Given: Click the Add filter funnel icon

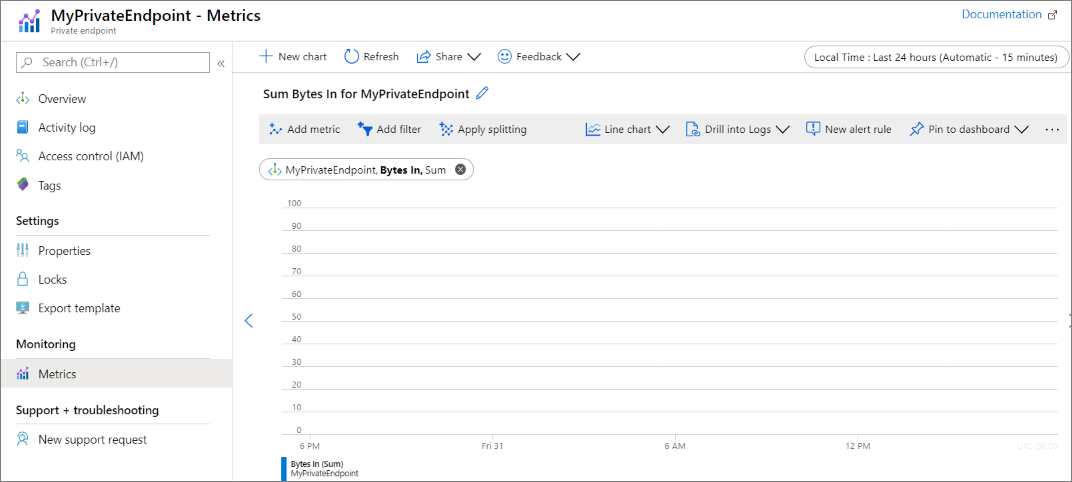Looking at the screenshot, I should [365, 129].
